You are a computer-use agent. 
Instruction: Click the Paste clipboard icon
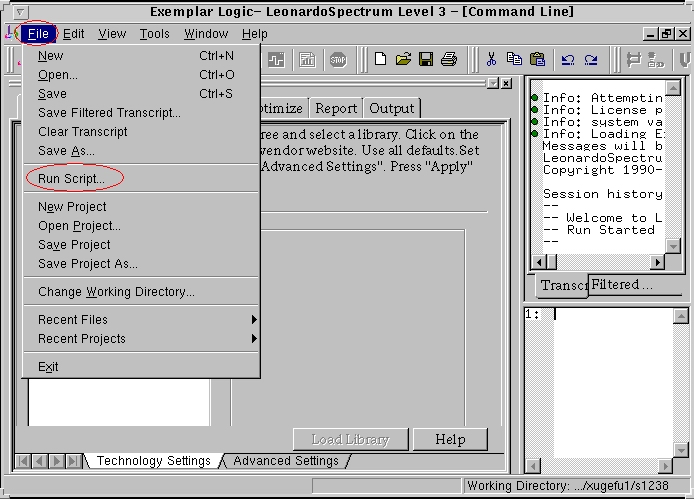pyautogui.click(x=538, y=60)
